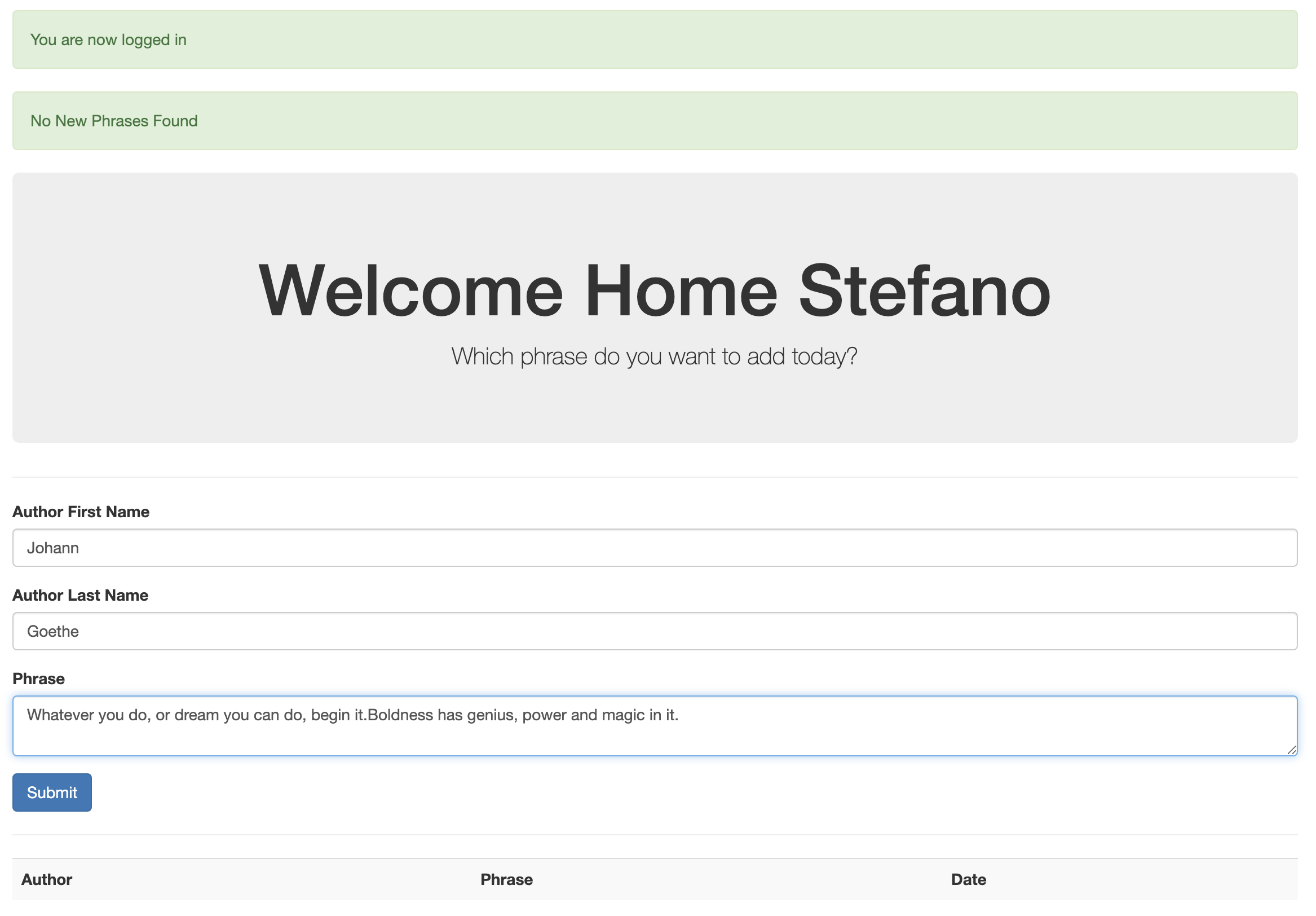The width and height of the screenshot is (1316, 916).
Task: Click the Author Last Name label
Action: click(x=80, y=595)
